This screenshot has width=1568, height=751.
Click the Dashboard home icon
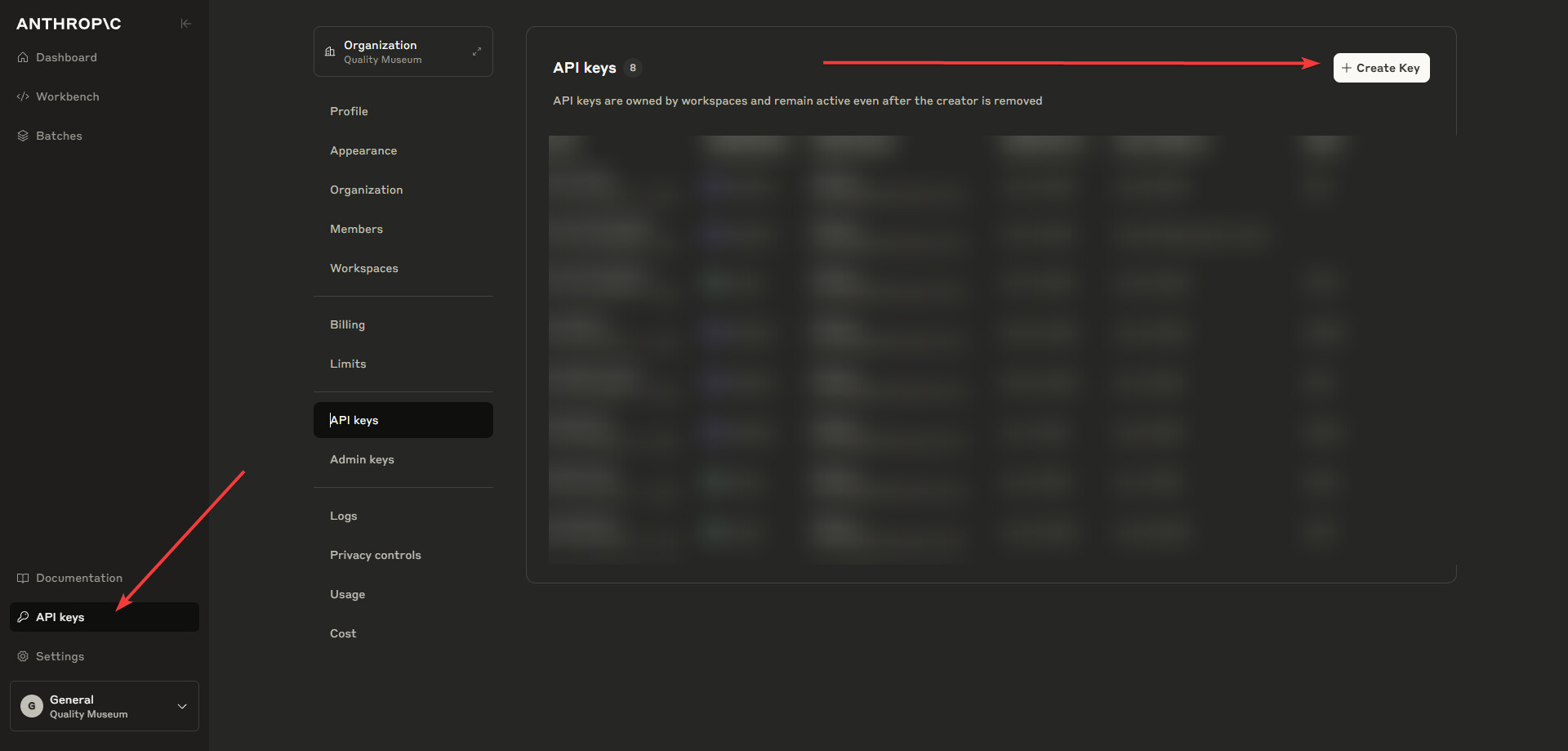[23, 57]
